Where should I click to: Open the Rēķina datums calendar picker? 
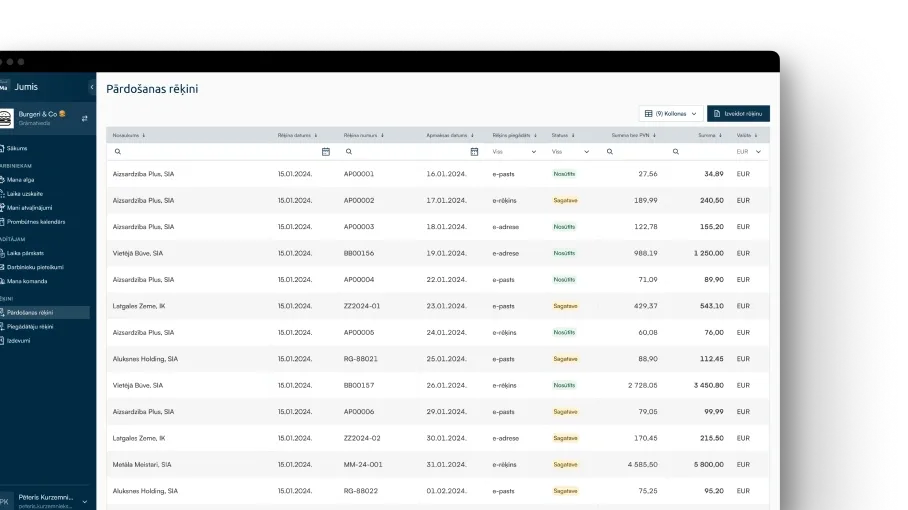(x=326, y=152)
